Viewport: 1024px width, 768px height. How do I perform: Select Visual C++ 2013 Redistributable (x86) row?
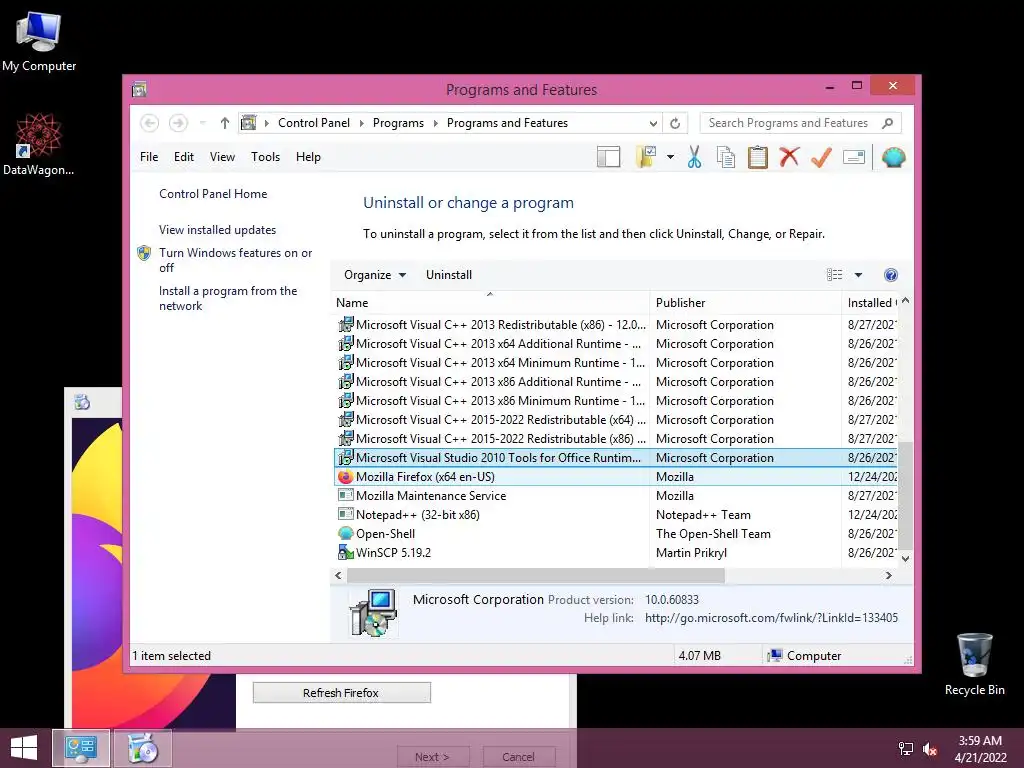[616, 325]
